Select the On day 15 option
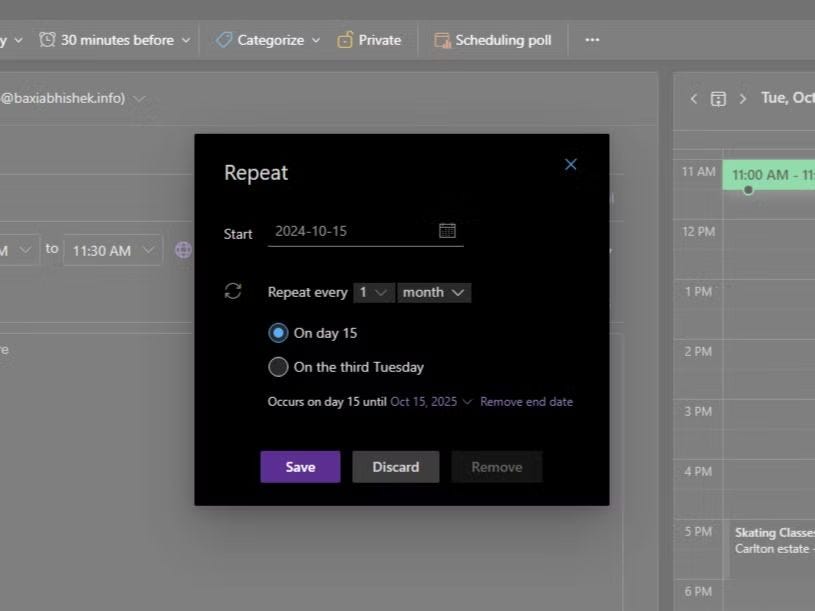Image resolution: width=815 pixels, height=611 pixels. pyautogui.click(x=280, y=332)
